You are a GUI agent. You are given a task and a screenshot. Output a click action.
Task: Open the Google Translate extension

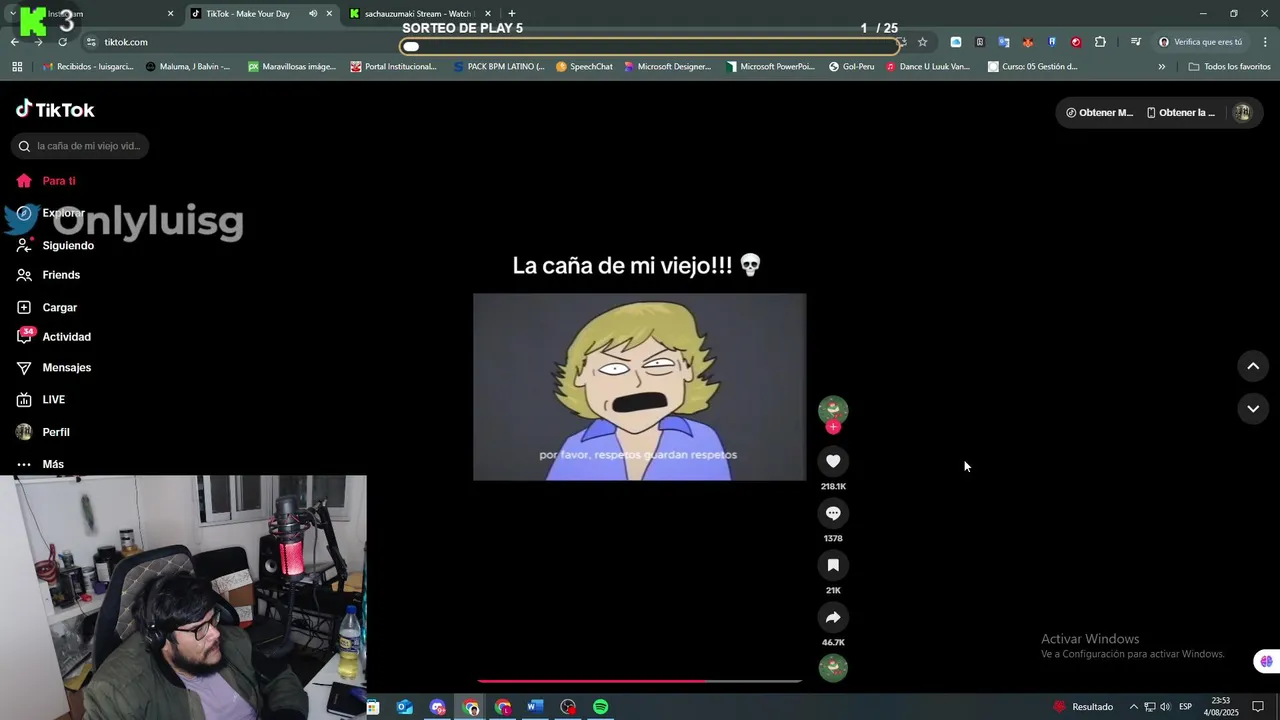(x=1004, y=42)
